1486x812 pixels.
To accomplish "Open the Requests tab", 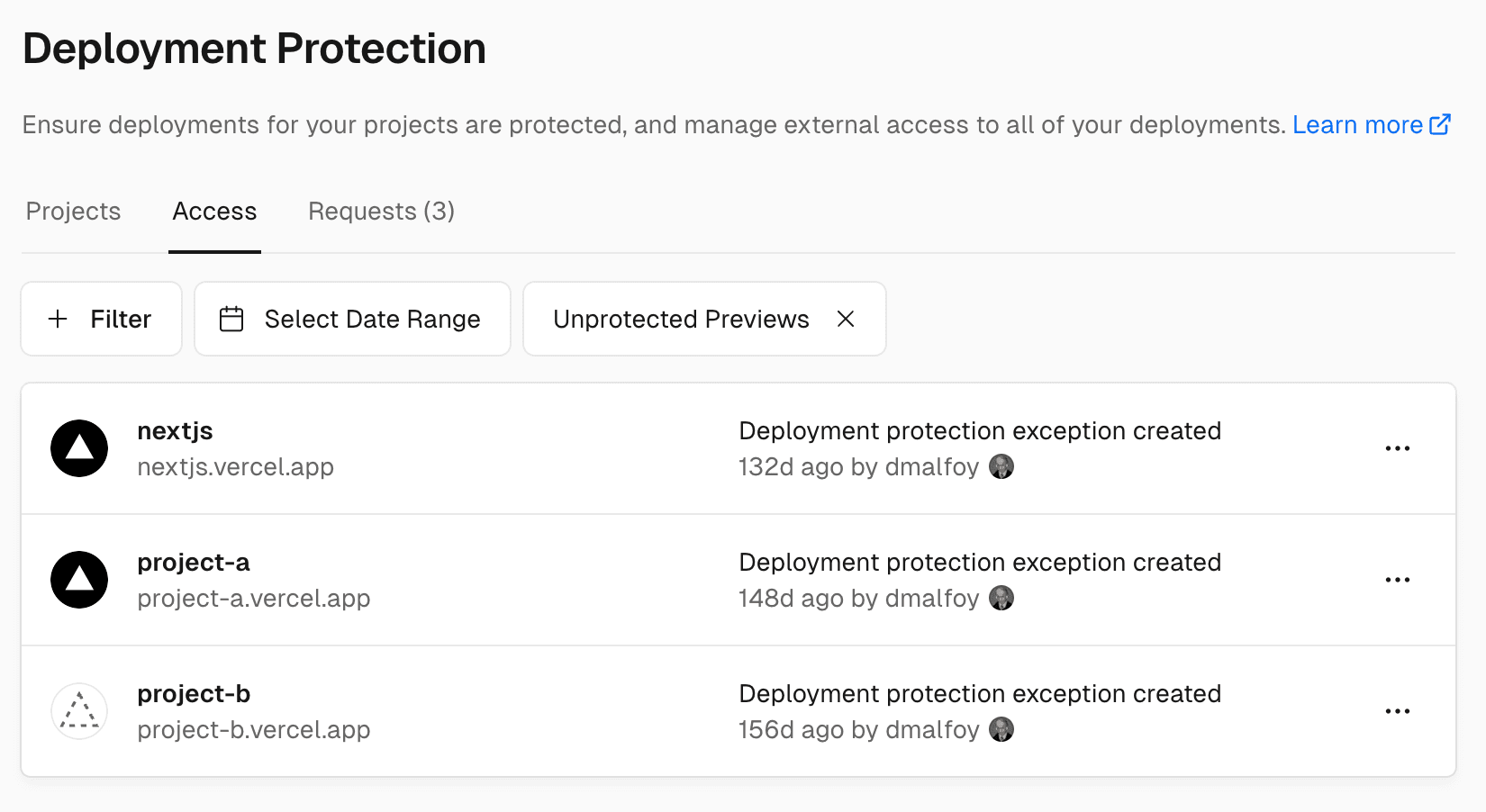I will (x=380, y=212).
